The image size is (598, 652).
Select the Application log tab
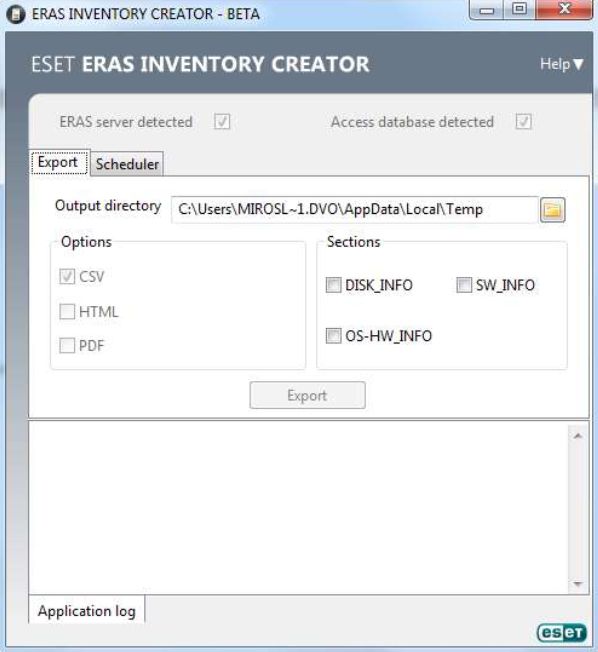coord(86,610)
